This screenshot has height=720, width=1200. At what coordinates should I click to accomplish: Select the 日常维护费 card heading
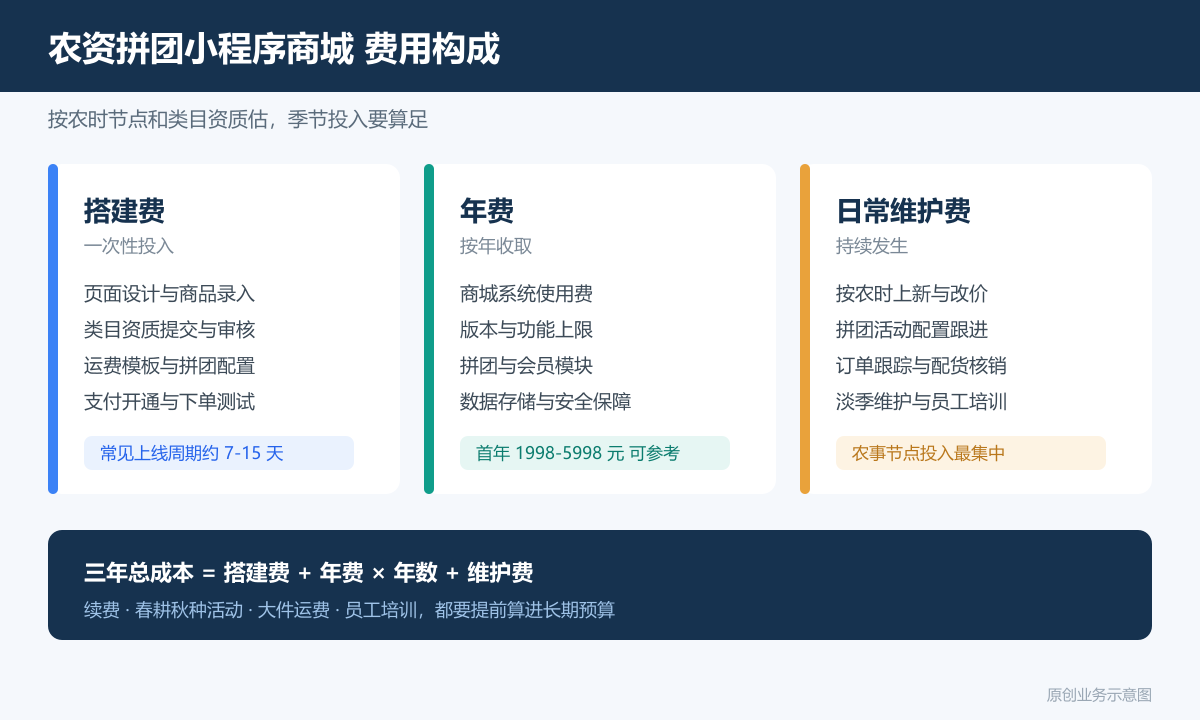click(x=904, y=211)
